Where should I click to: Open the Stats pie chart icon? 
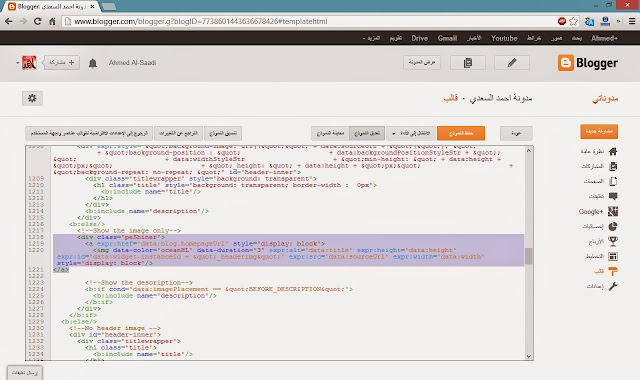point(613,226)
